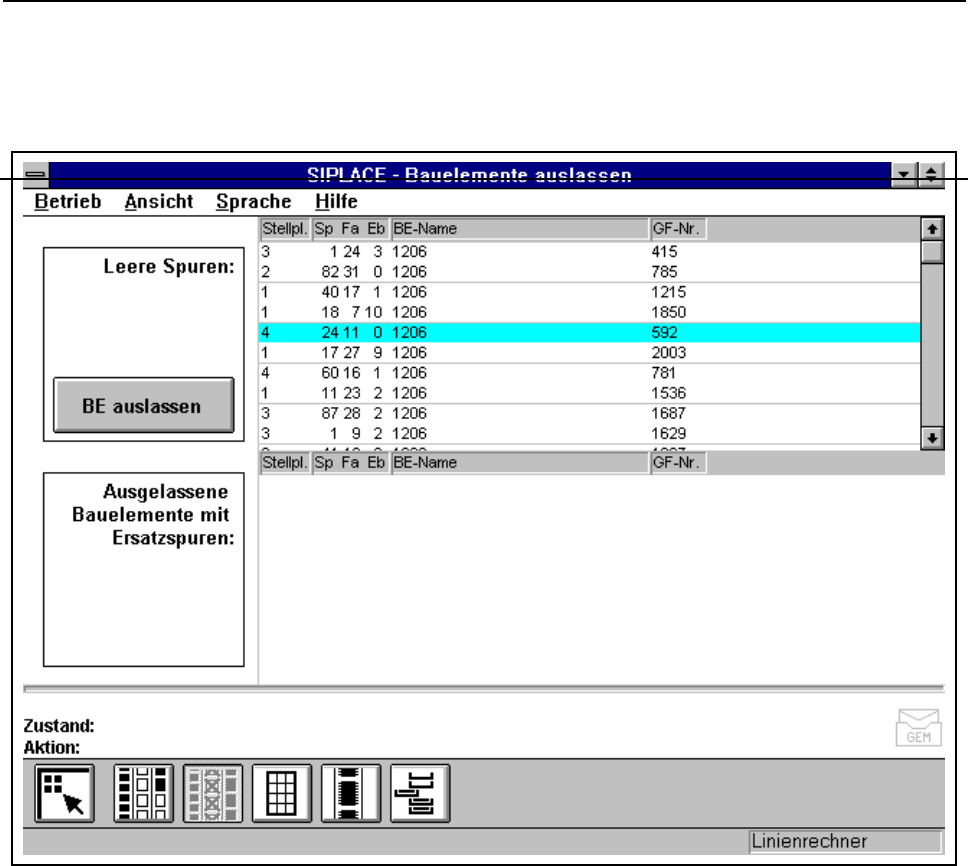Viewport: 968px width, 866px height.
Task: Select the row with GF-Nr. 1215
Action: coord(590,293)
